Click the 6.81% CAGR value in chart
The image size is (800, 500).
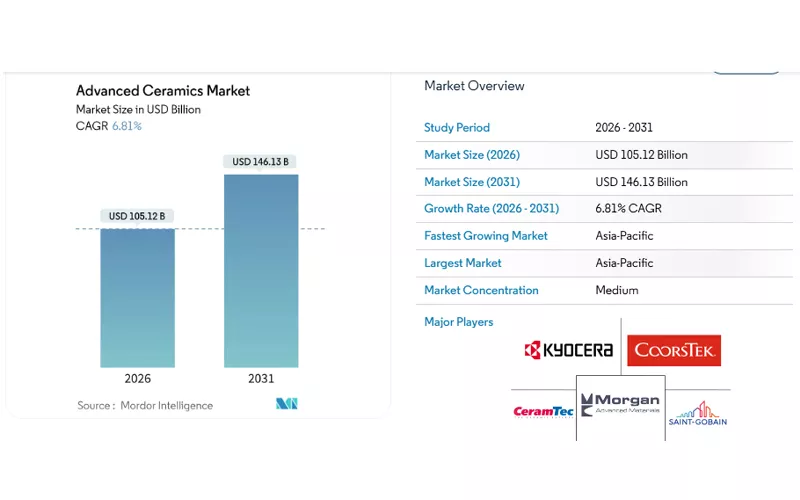pos(126,126)
